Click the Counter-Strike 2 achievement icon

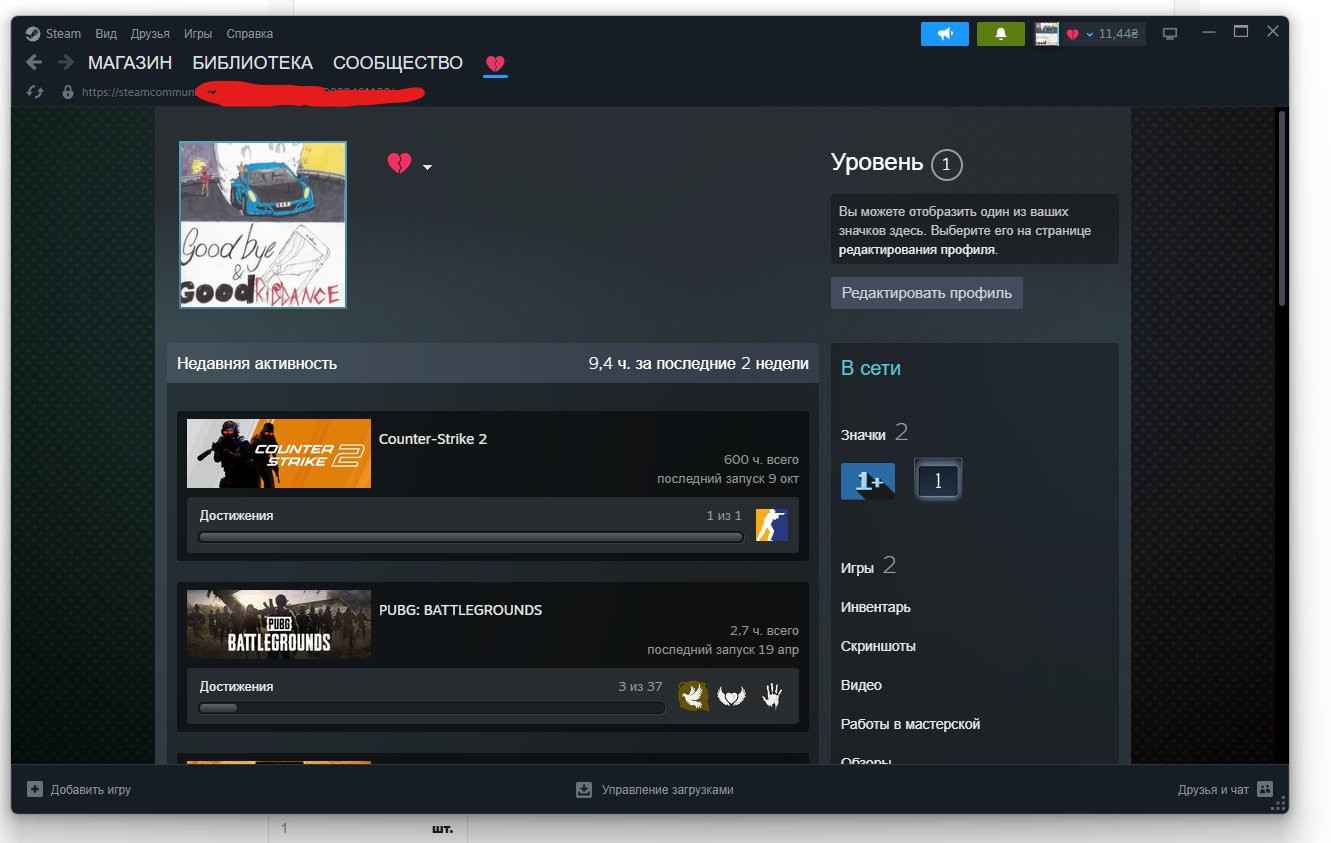pyautogui.click(x=771, y=525)
